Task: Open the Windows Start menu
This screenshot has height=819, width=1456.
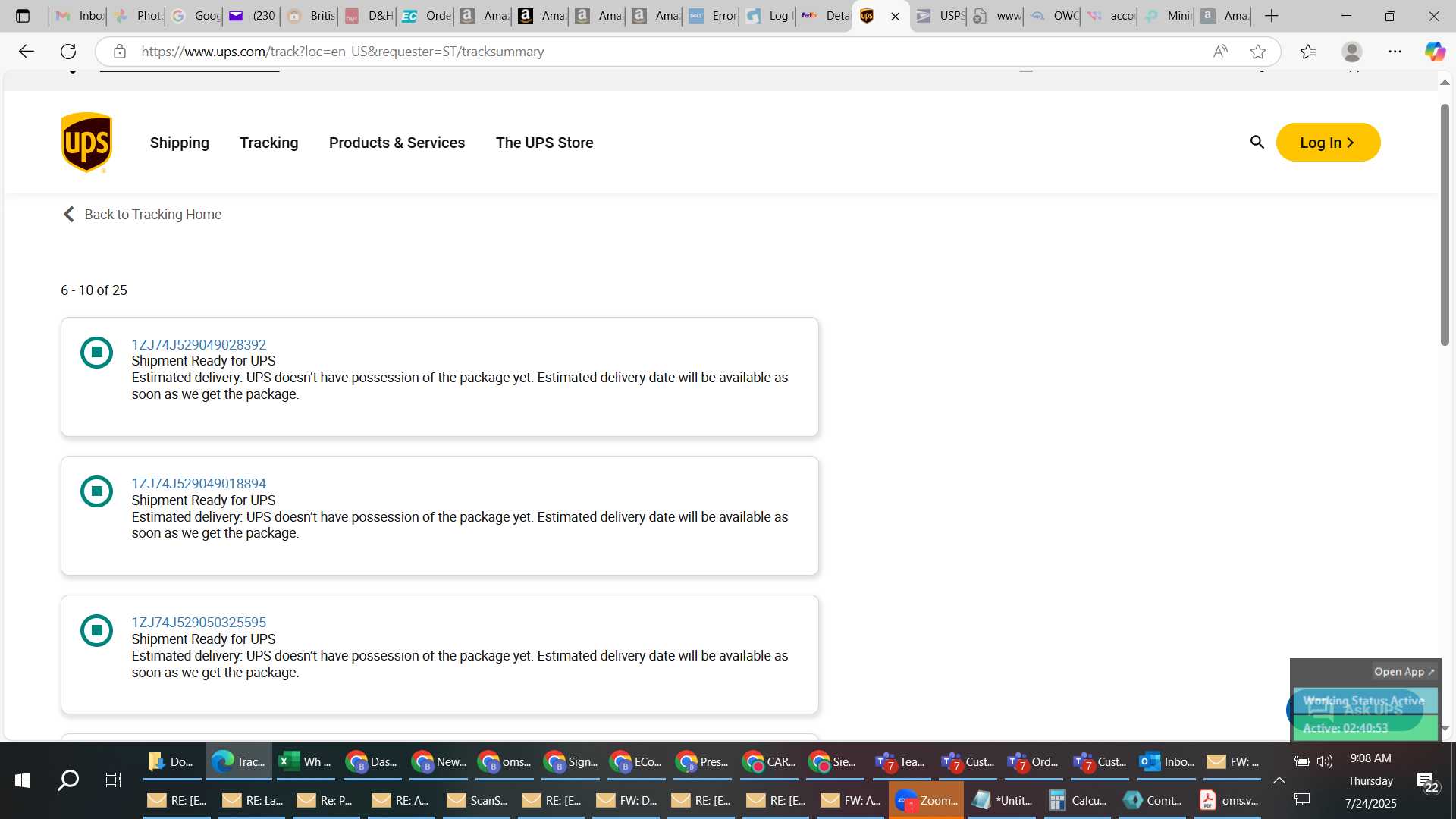Action: coord(23,780)
